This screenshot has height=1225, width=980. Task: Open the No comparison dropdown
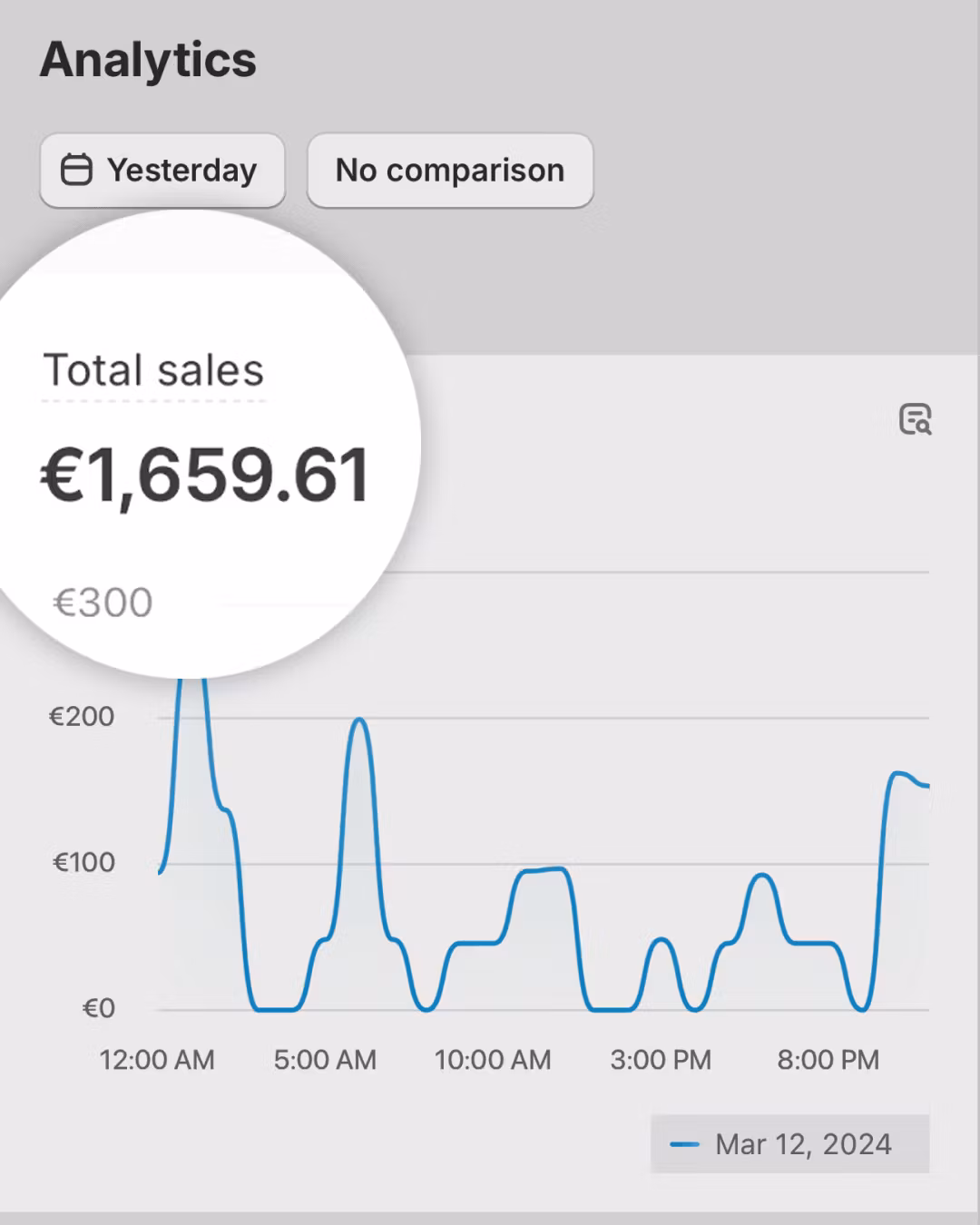coord(450,171)
